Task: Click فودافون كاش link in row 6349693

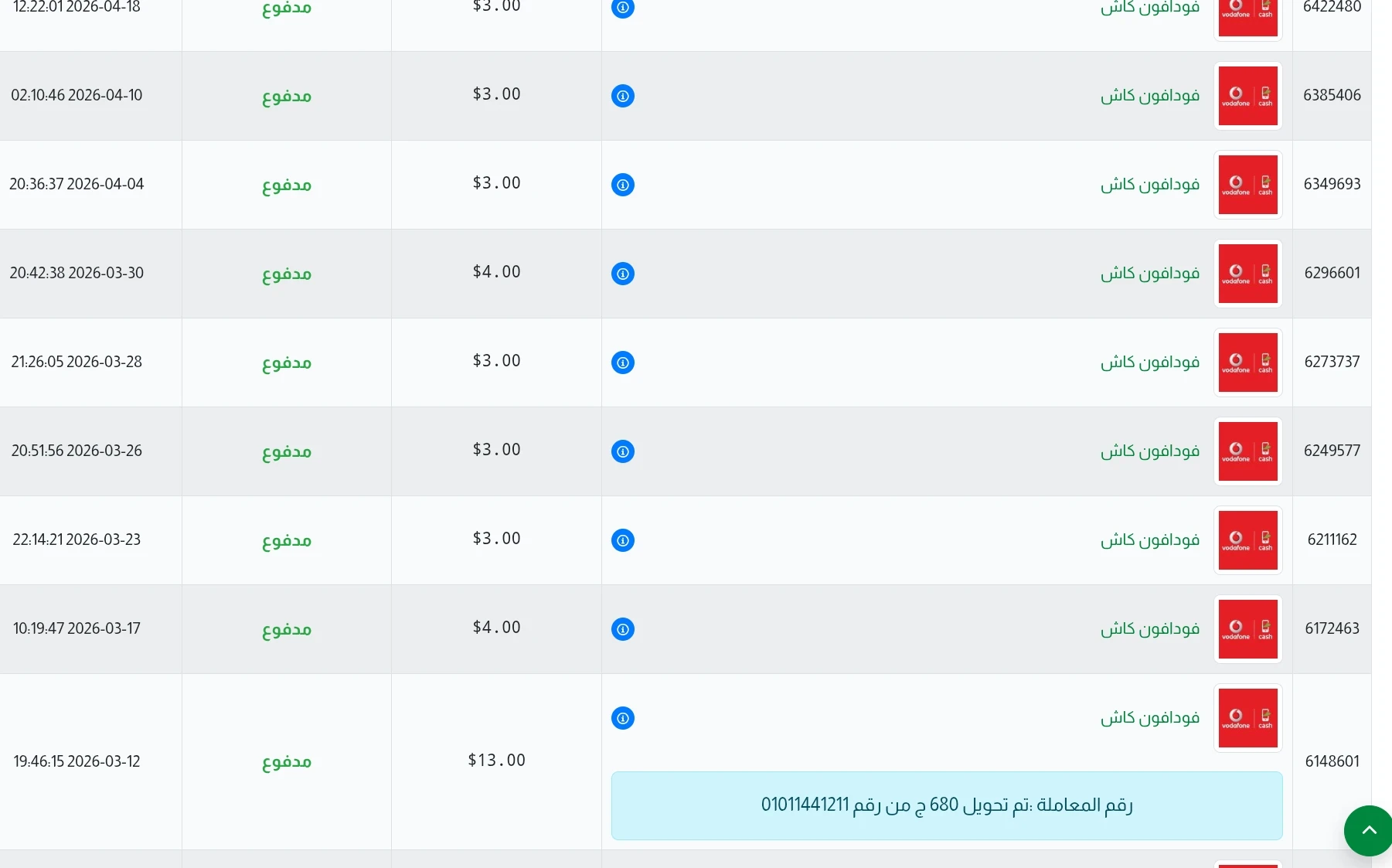Action: pyautogui.click(x=1149, y=184)
